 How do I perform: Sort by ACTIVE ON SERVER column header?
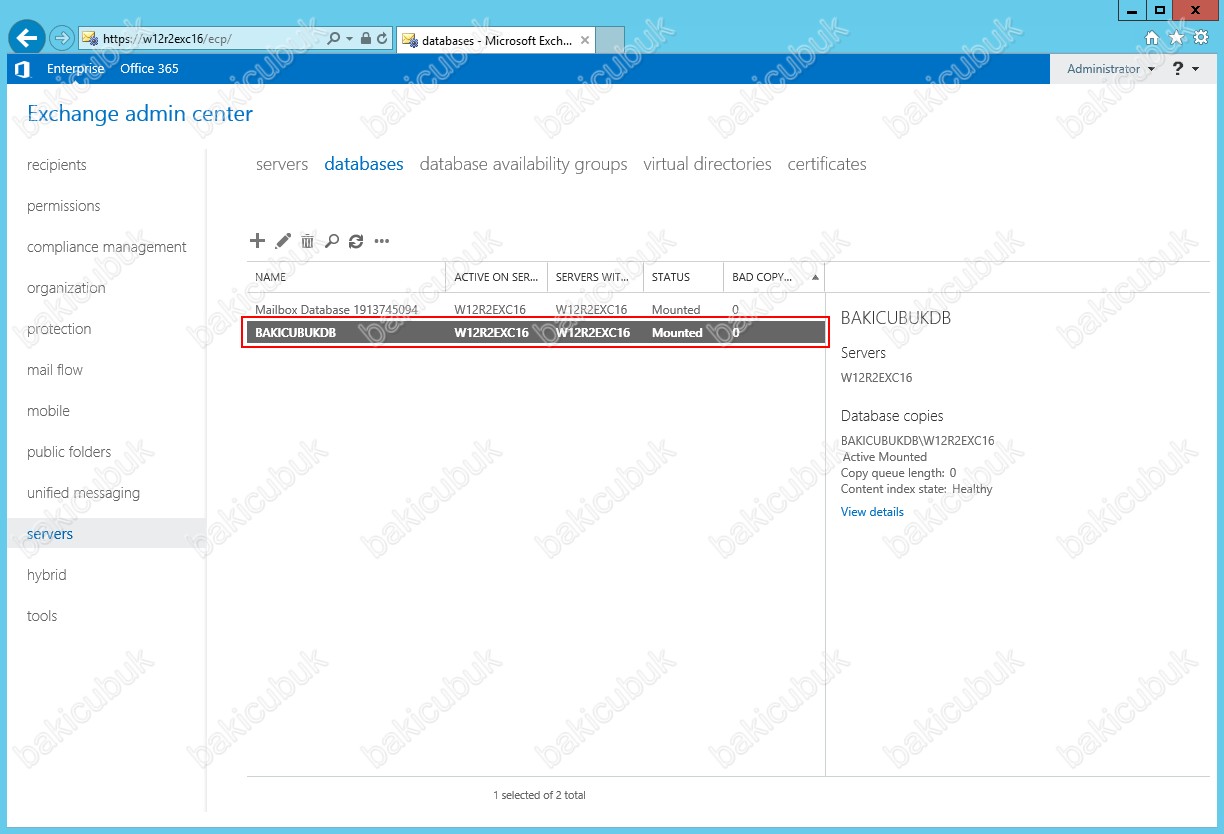coord(497,277)
